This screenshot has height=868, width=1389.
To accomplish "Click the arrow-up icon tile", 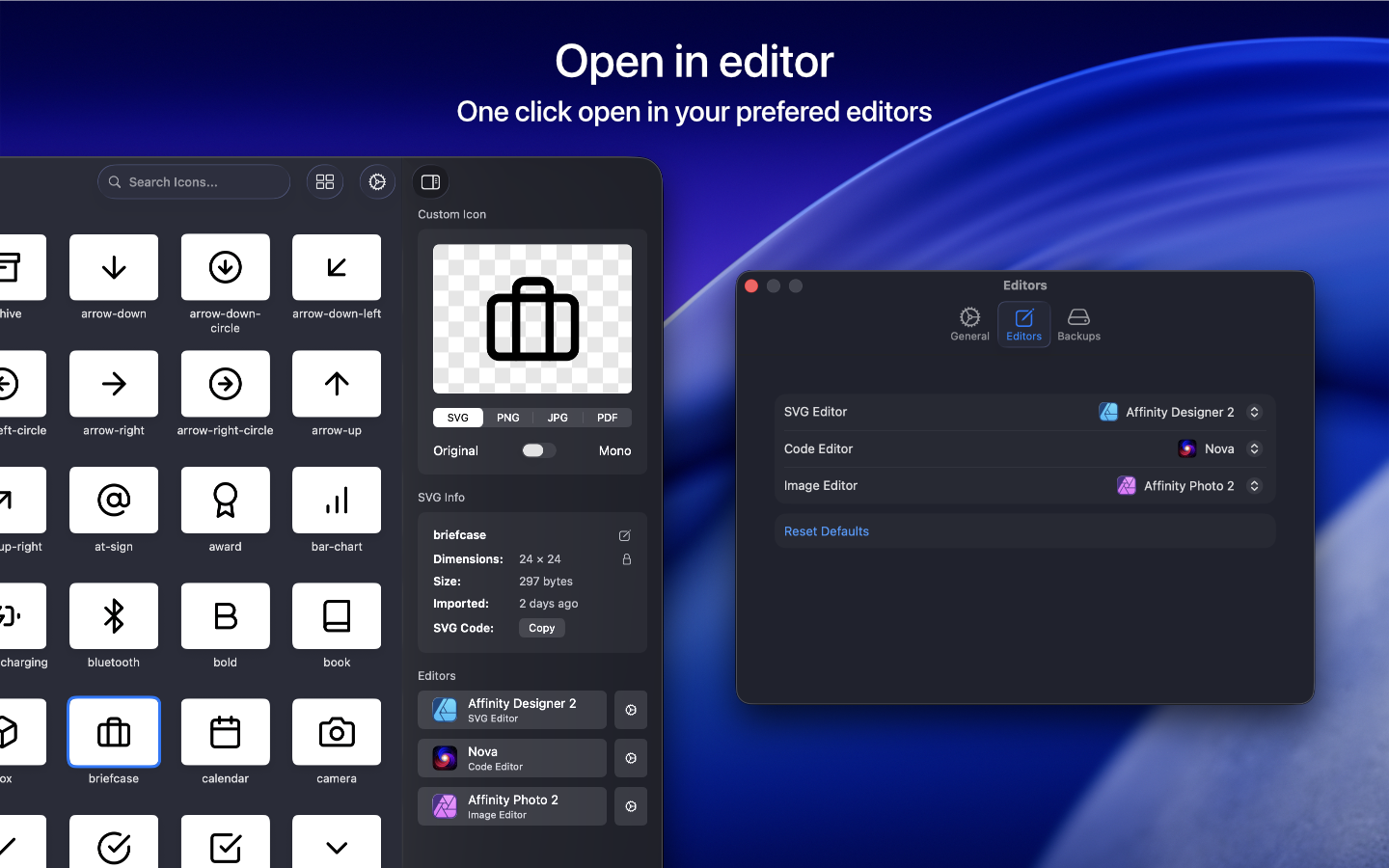I will pos(337,384).
